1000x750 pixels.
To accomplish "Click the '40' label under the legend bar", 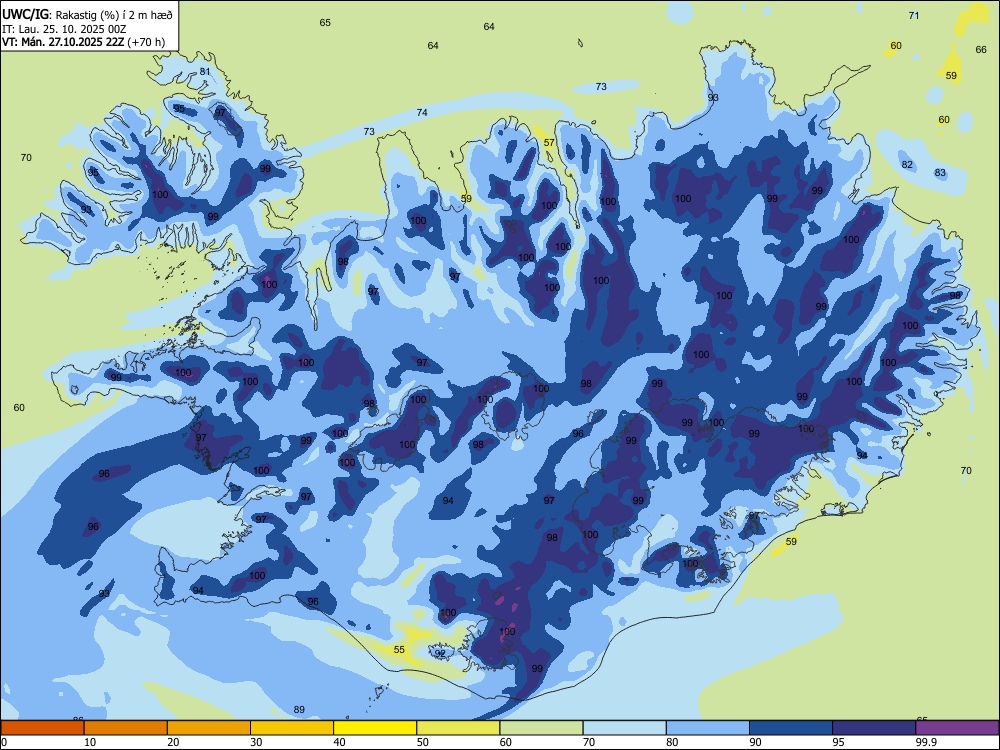I will pos(339,742).
